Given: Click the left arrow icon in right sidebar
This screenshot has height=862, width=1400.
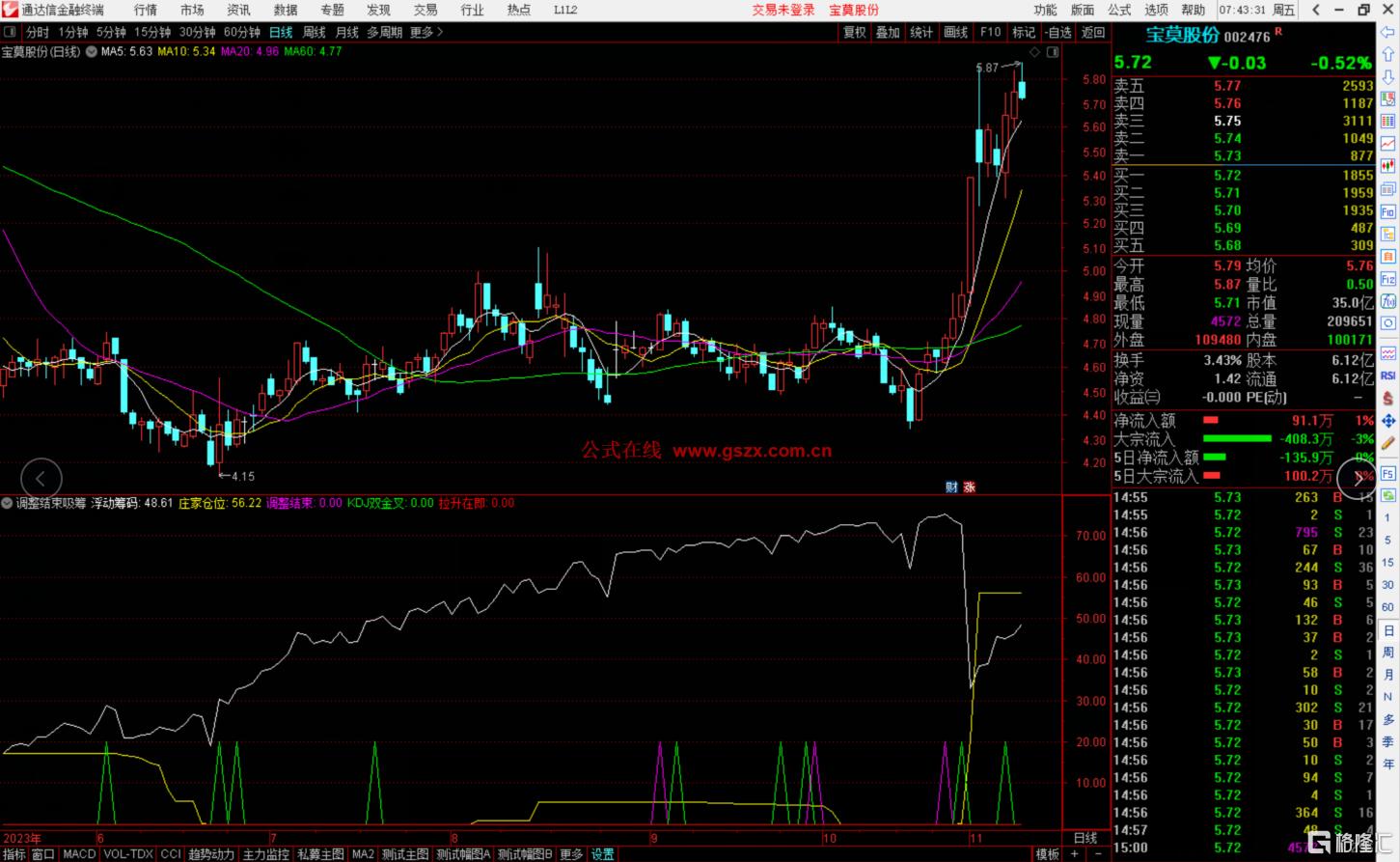Looking at the screenshot, I should coord(1388,33).
